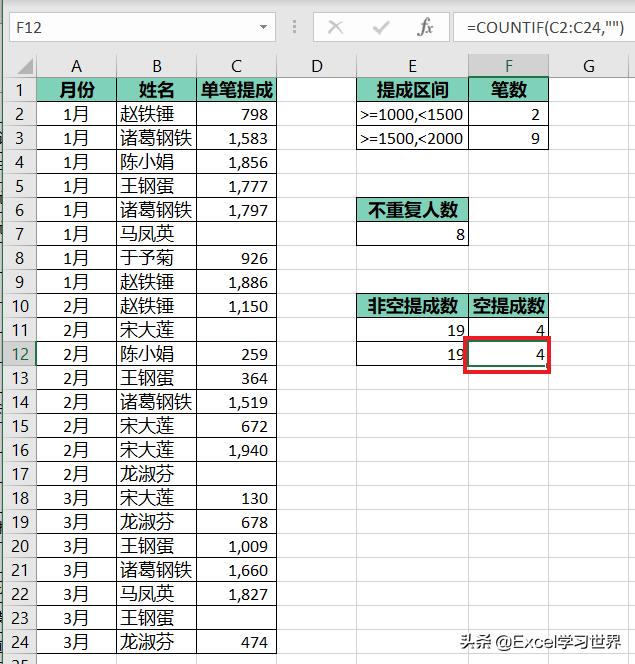Select cell with value 1,827
This screenshot has height=664, width=635.
coord(236,594)
